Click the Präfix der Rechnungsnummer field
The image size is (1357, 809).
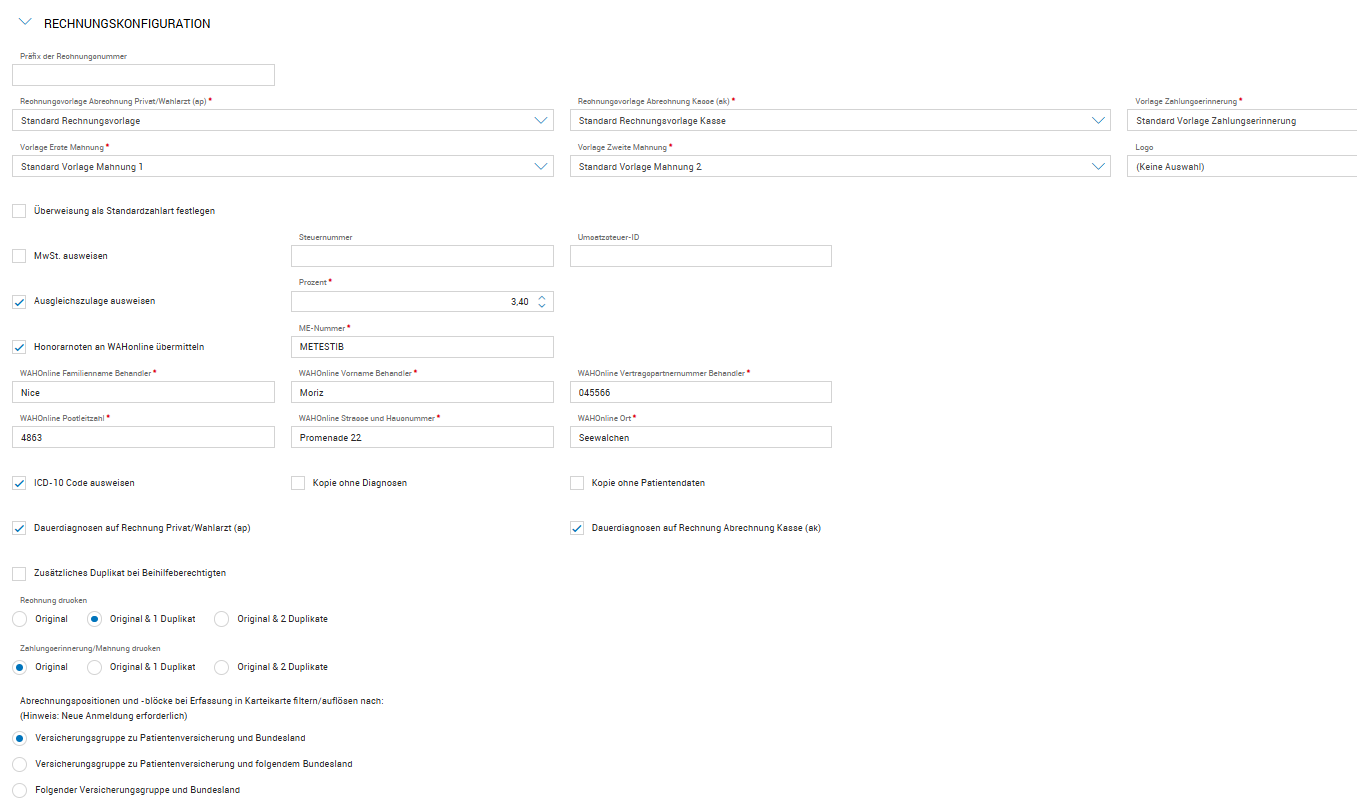[143, 75]
